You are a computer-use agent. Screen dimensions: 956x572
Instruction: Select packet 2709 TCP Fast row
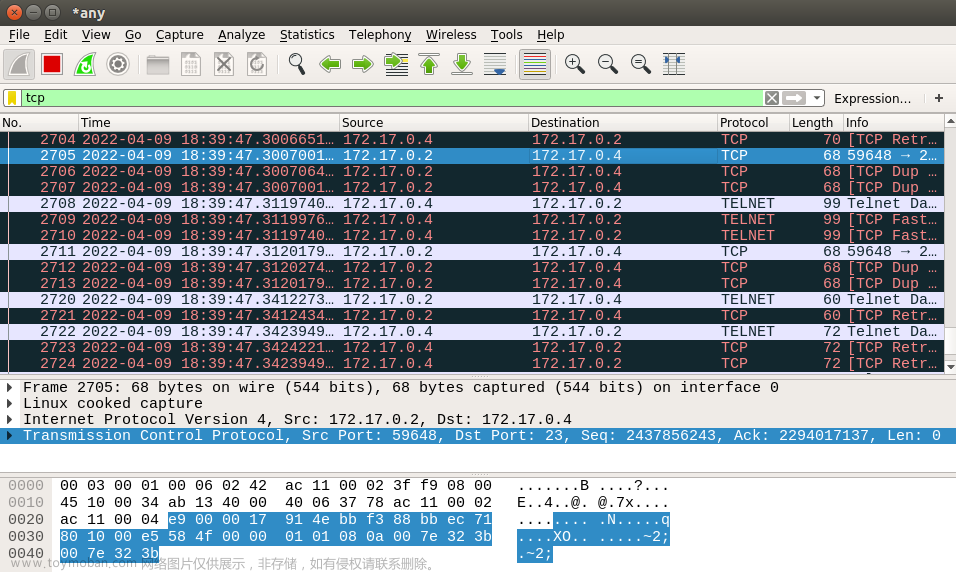click(472, 220)
